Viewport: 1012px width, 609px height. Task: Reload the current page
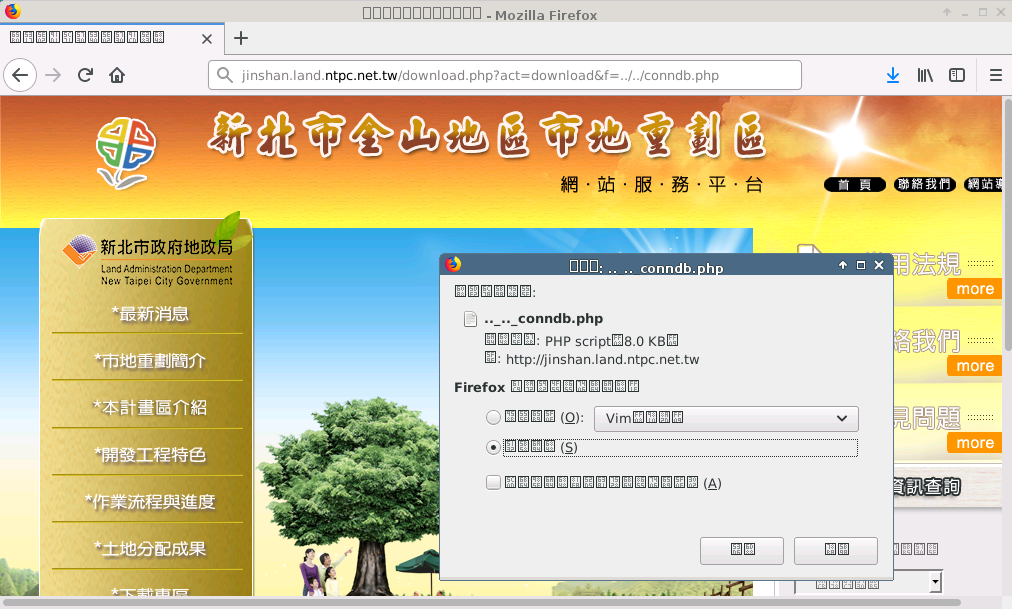[85, 75]
